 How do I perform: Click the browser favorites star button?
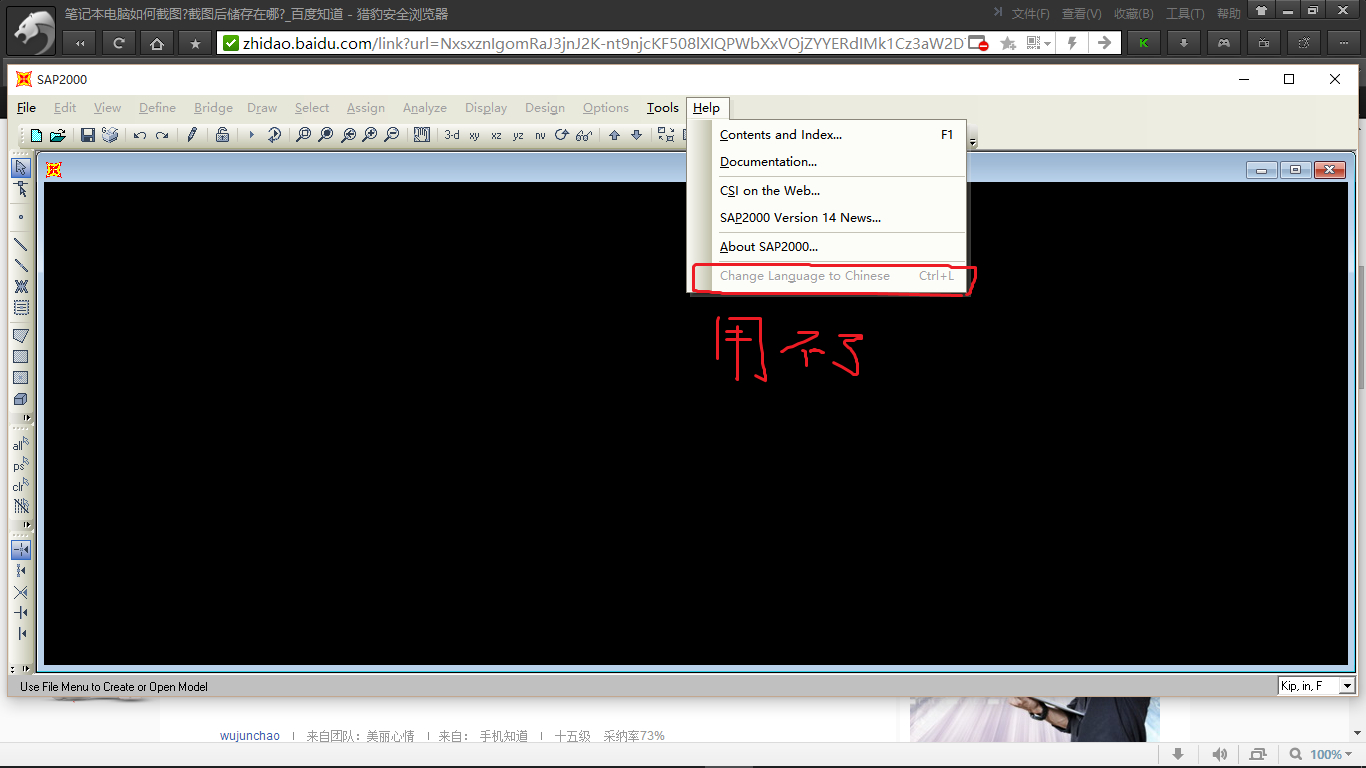[195, 43]
